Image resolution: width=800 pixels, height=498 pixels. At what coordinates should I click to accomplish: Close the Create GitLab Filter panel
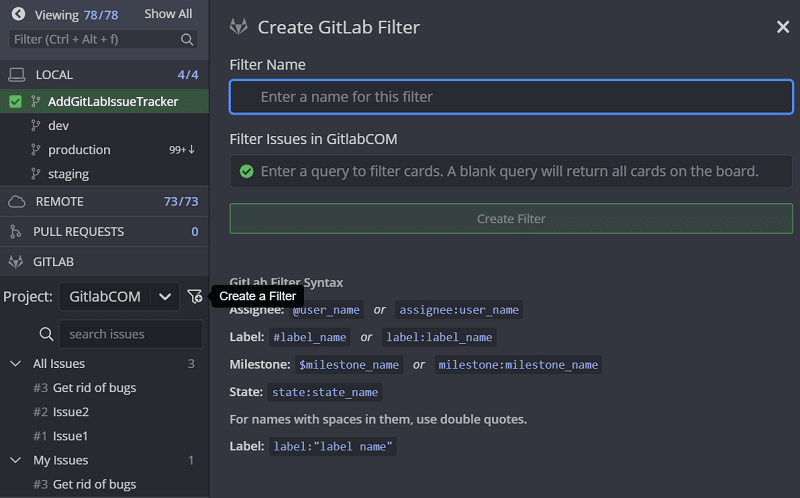coord(783,27)
